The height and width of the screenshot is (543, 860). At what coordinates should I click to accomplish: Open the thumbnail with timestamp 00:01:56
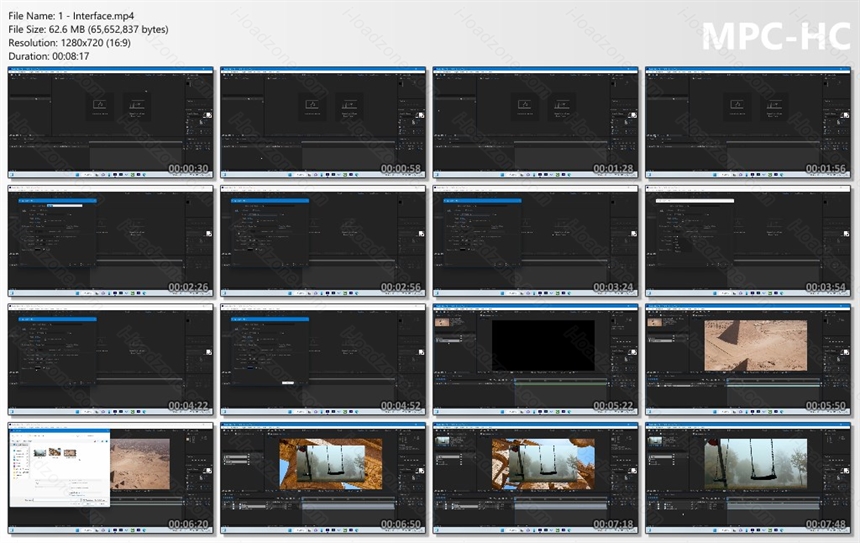point(748,123)
